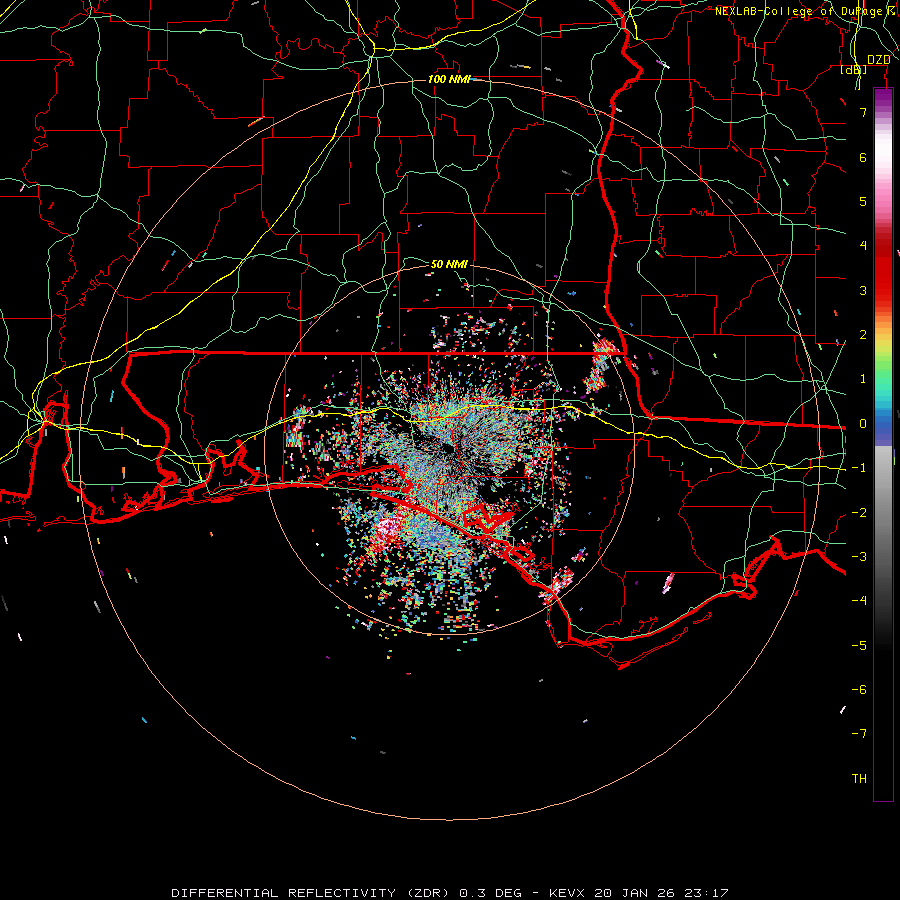This screenshot has height=900, width=900.
Task: Click the scale label '-7'
Action: coord(859,734)
